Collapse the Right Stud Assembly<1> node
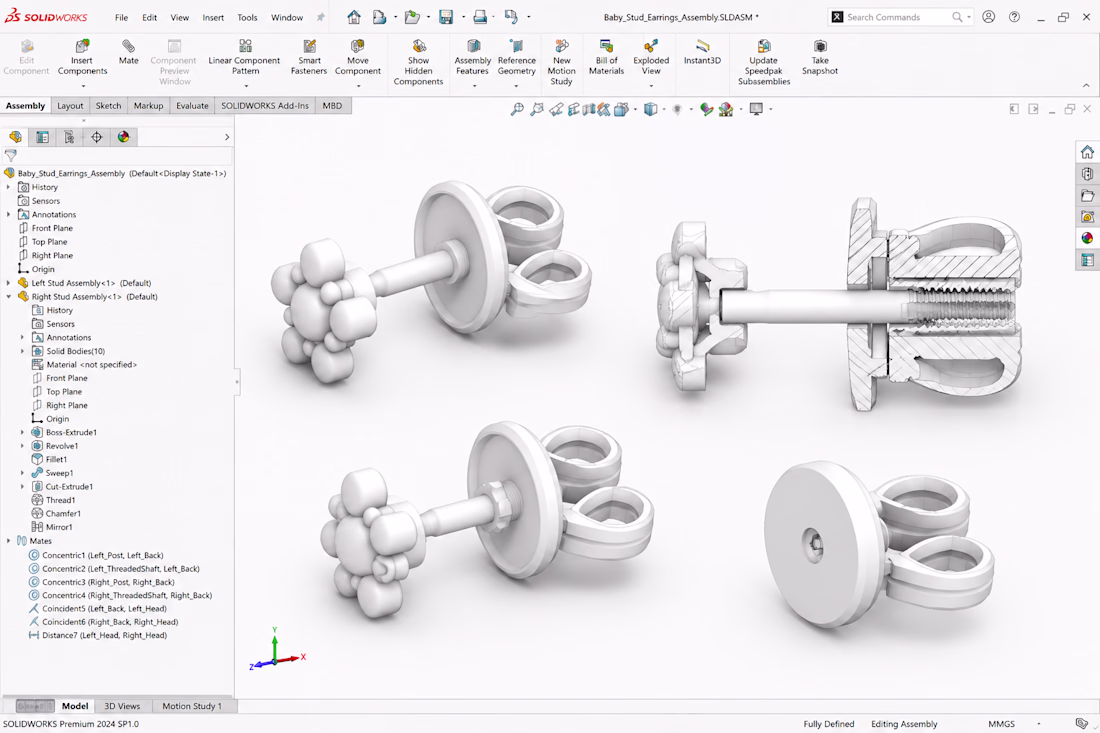Image resolution: width=1100 pixels, height=733 pixels. click(x=8, y=297)
